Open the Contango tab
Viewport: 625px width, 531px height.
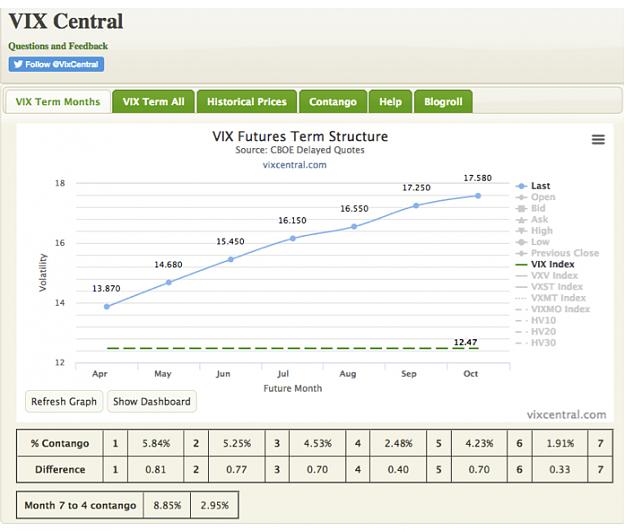point(333,102)
